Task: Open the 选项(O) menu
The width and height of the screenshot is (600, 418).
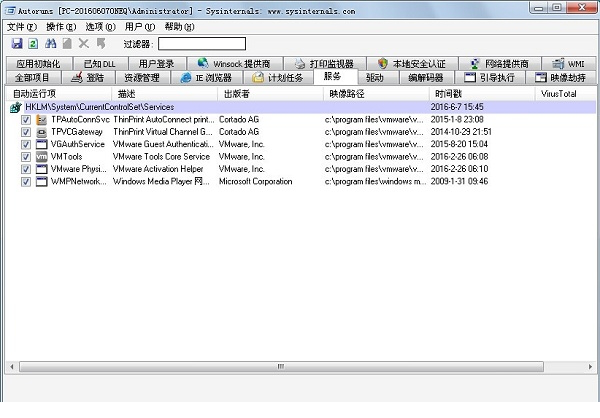Action: [x=100, y=27]
